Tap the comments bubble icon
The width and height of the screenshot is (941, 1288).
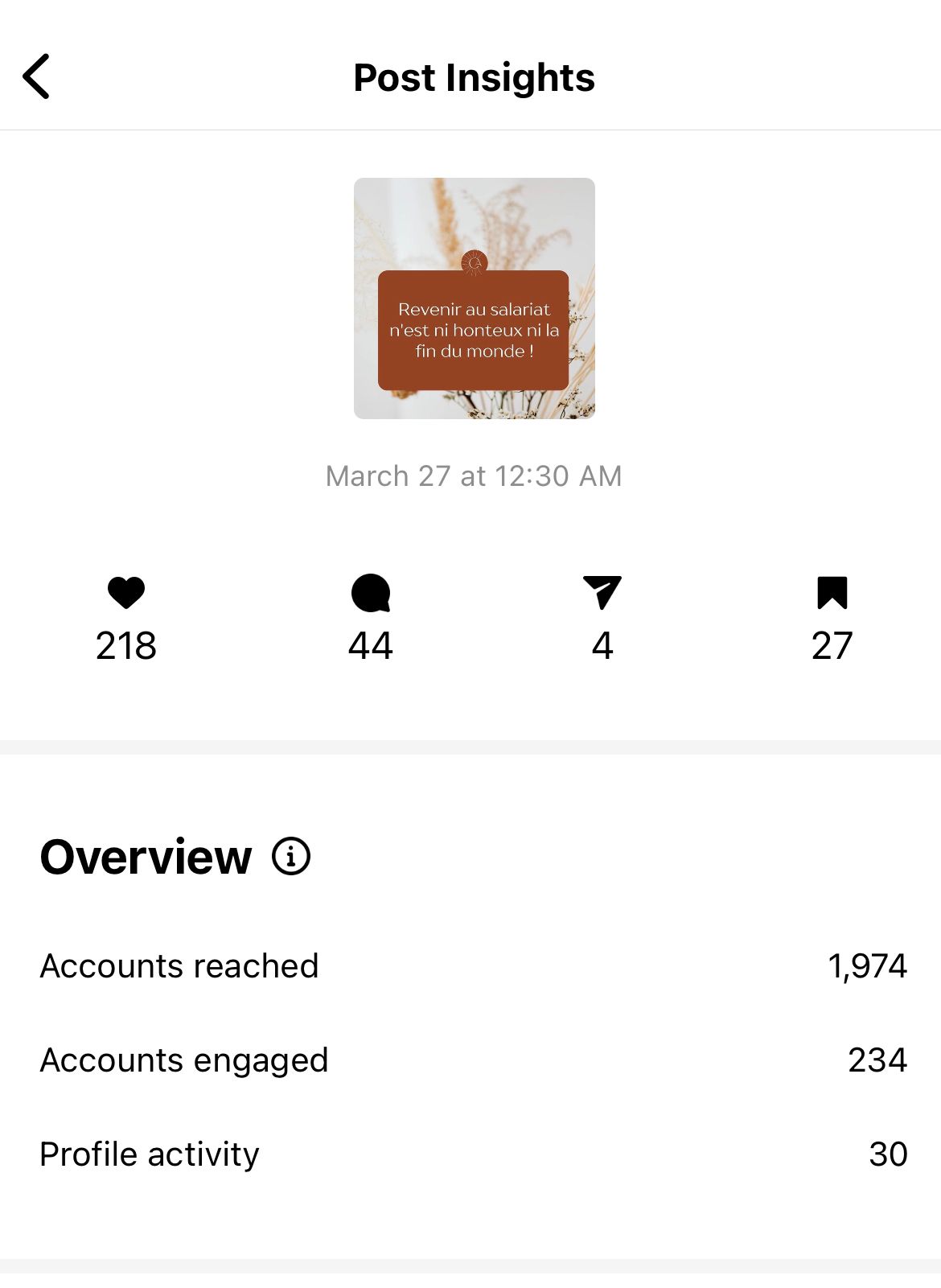[371, 593]
